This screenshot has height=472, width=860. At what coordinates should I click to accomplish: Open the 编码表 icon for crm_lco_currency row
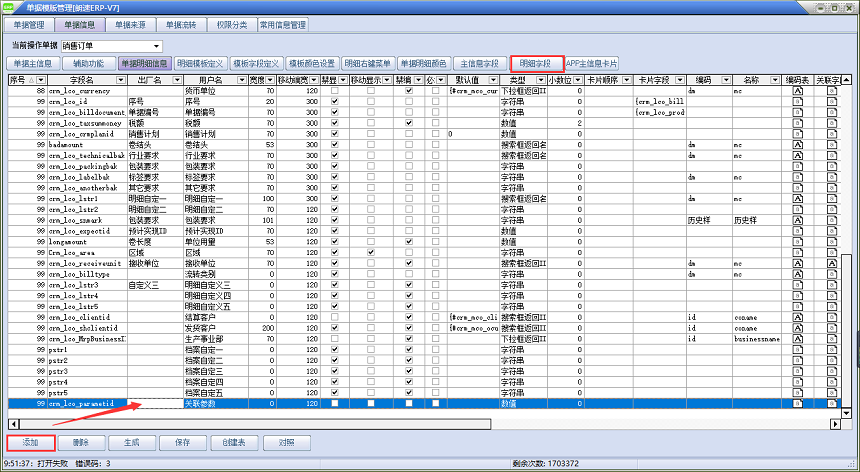(798, 91)
